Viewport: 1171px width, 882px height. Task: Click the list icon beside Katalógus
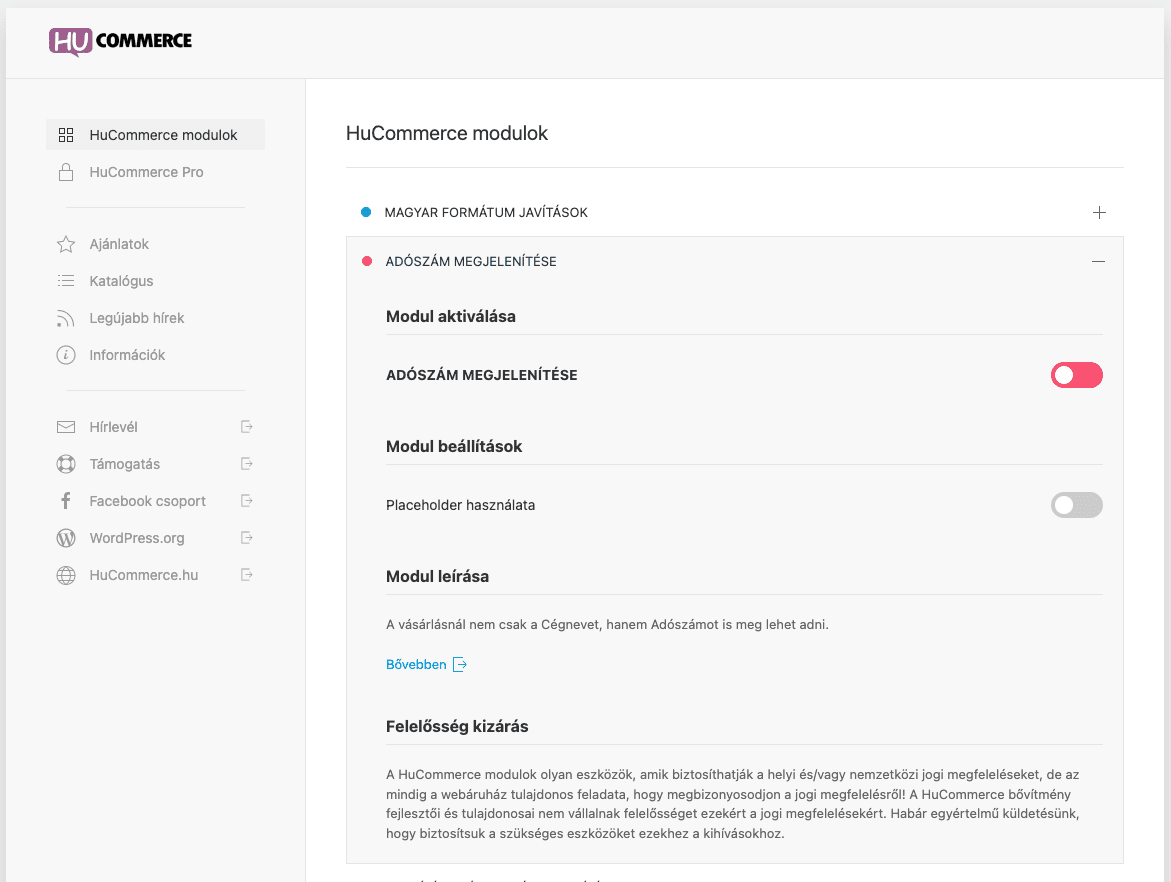pyautogui.click(x=66, y=281)
